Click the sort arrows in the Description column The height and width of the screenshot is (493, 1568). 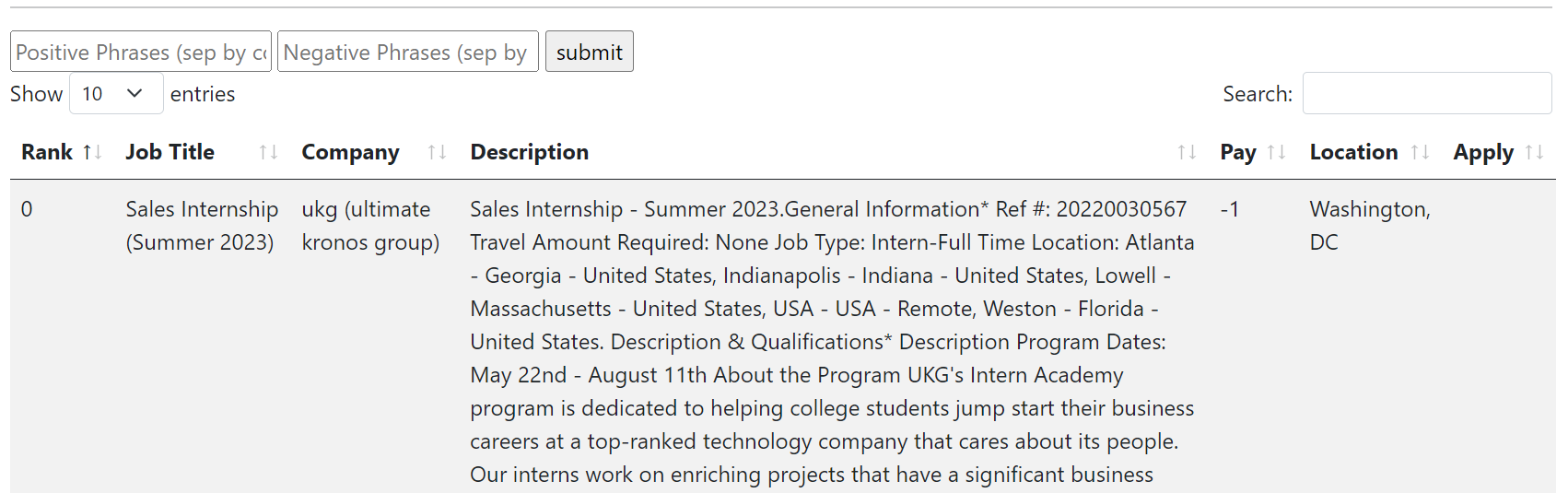pyautogui.click(x=1187, y=152)
